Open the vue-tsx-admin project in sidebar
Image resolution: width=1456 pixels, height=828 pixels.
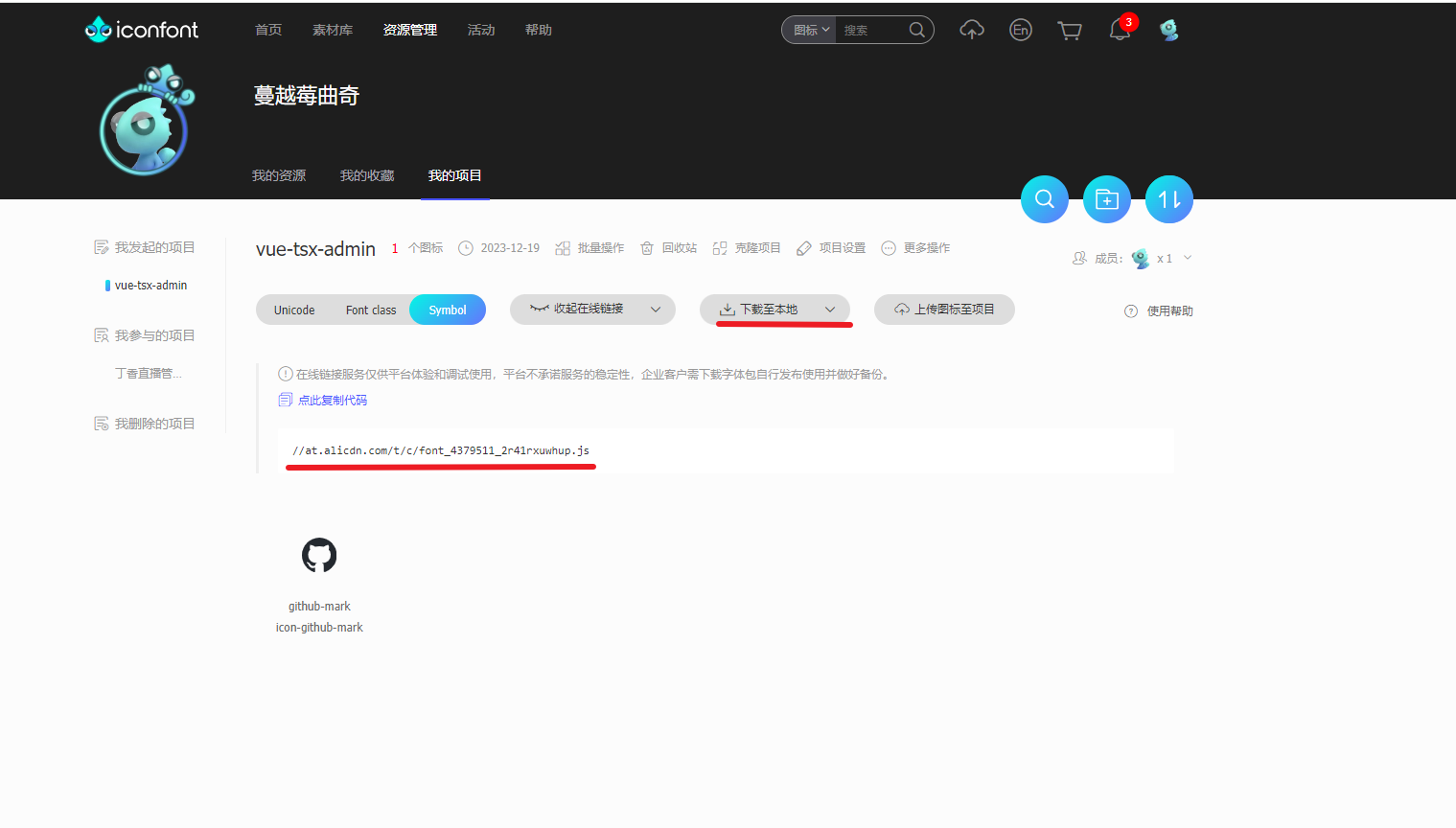150,286
